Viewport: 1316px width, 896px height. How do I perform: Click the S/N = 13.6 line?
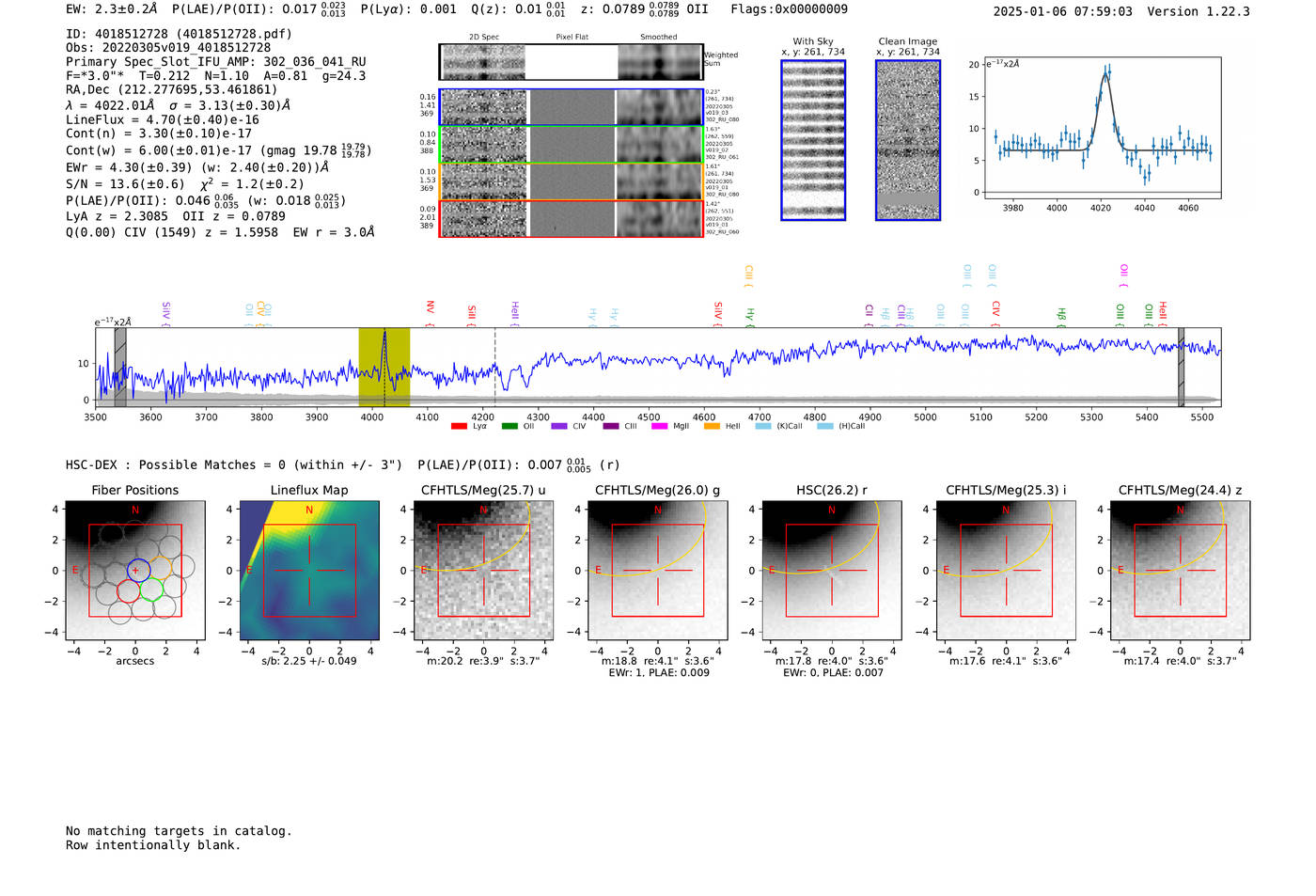point(185,184)
